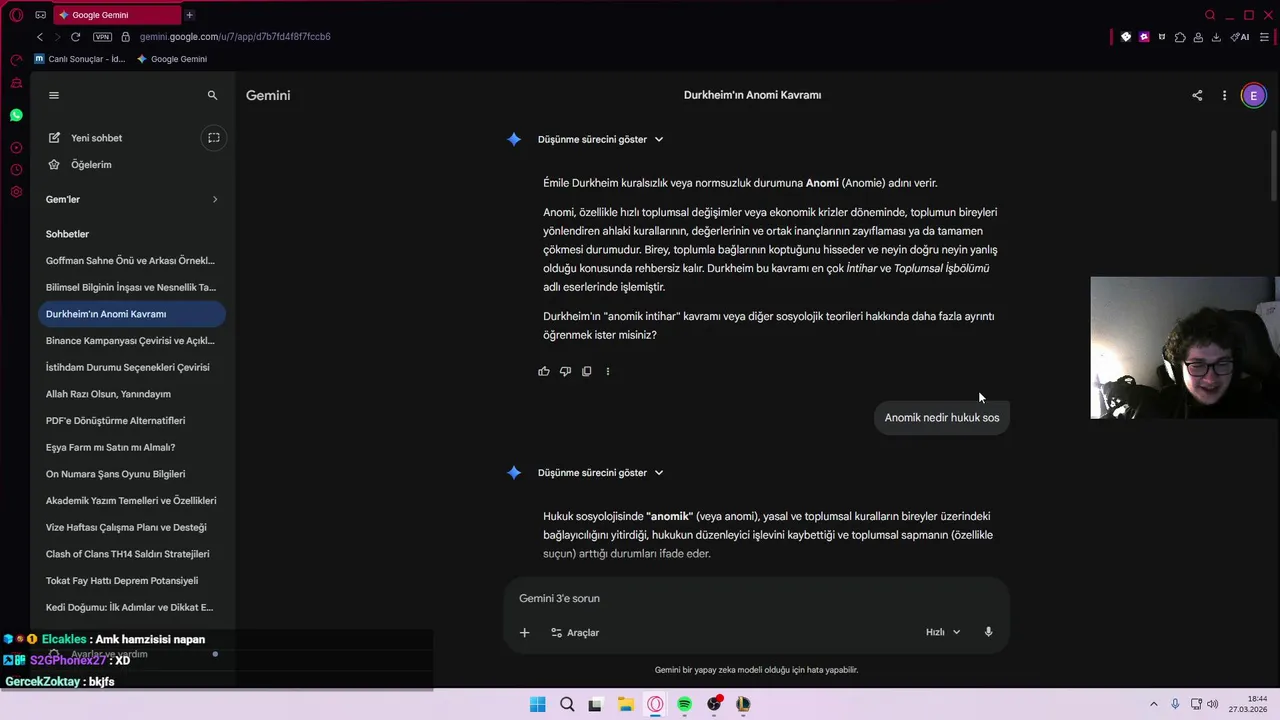The height and width of the screenshot is (720, 1280).
Task: Open more options below the response
Action: click(x=607, y=371)
